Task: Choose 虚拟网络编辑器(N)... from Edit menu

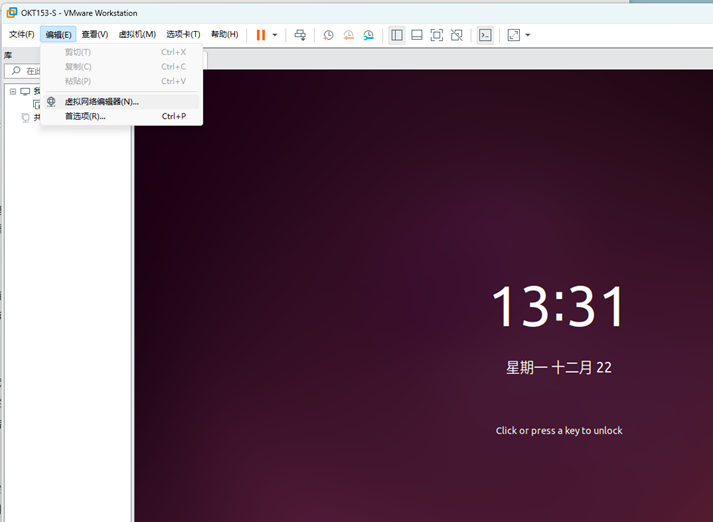Action: click(x=121, y=101)
